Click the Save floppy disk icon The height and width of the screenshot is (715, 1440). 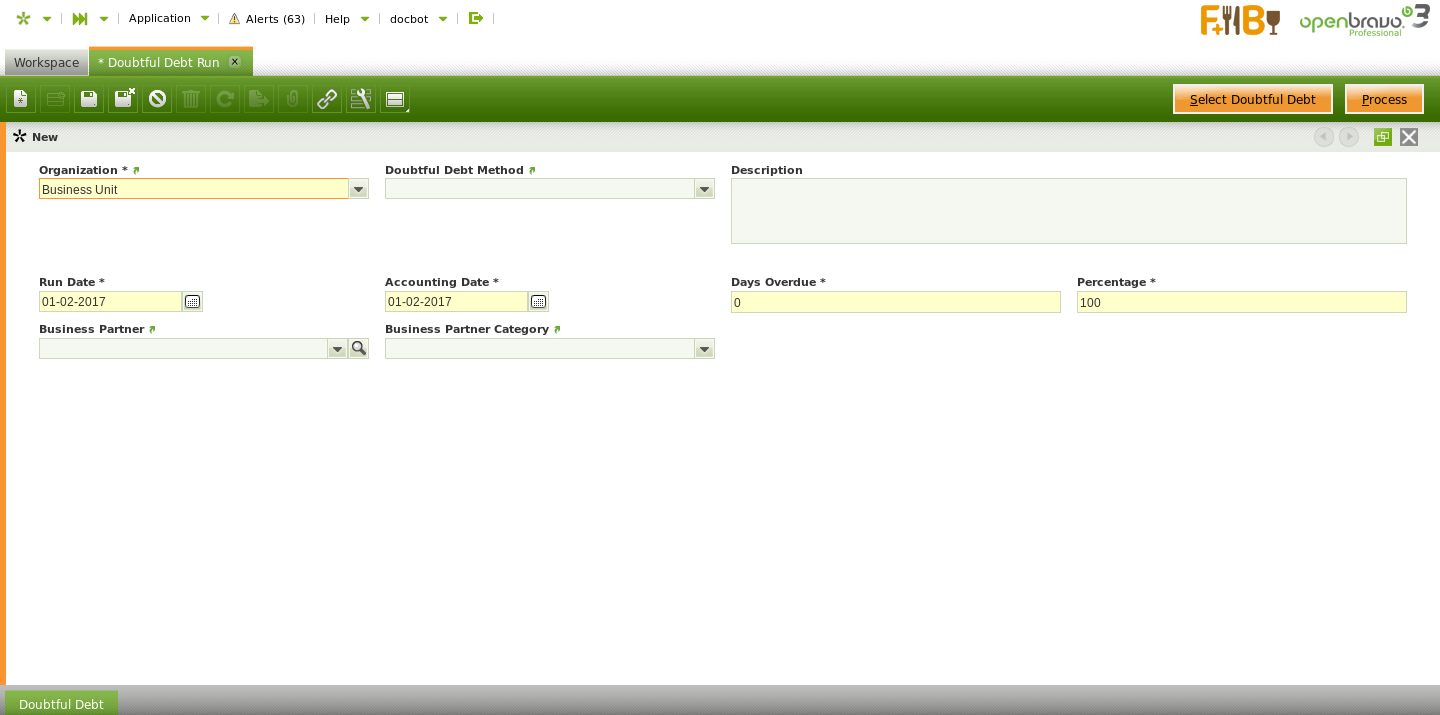[x=89, y=99]
